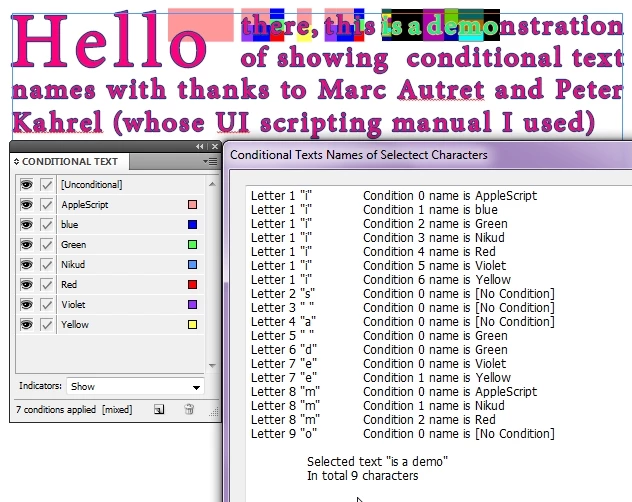Click the Letter 6 "d" row
The image size is (632, 502).
click(379, 350)
